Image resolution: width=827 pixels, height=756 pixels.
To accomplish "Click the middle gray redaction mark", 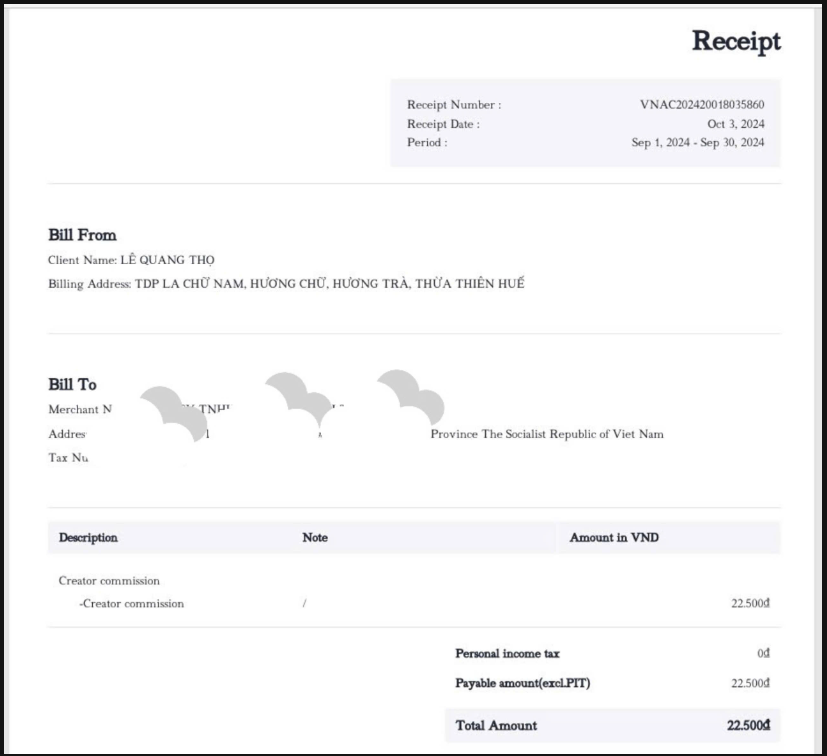I will pos(300,398).
